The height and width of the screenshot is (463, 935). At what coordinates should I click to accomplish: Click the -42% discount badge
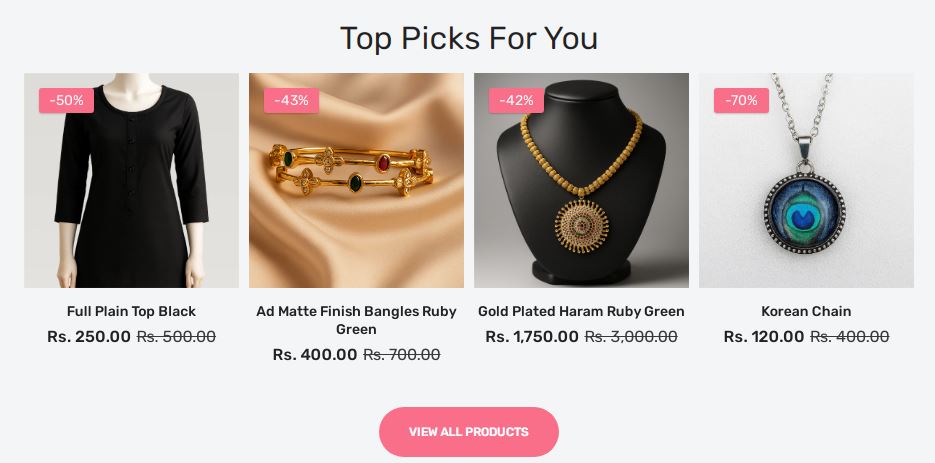[516, 100]
